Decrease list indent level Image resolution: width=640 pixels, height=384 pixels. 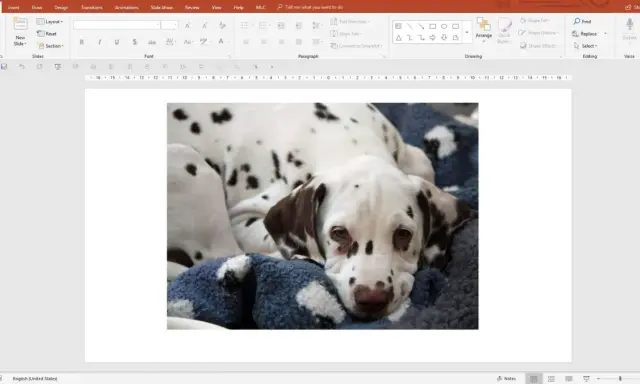281,25
